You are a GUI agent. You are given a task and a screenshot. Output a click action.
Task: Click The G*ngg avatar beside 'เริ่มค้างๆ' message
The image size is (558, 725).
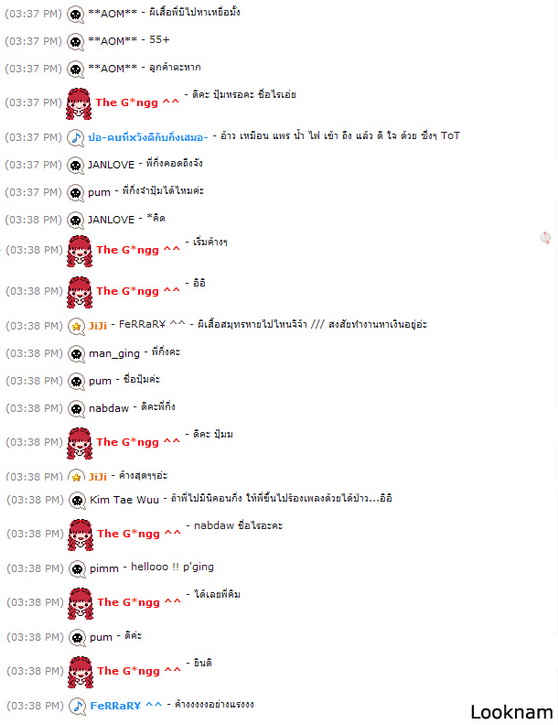click(80, 251)
